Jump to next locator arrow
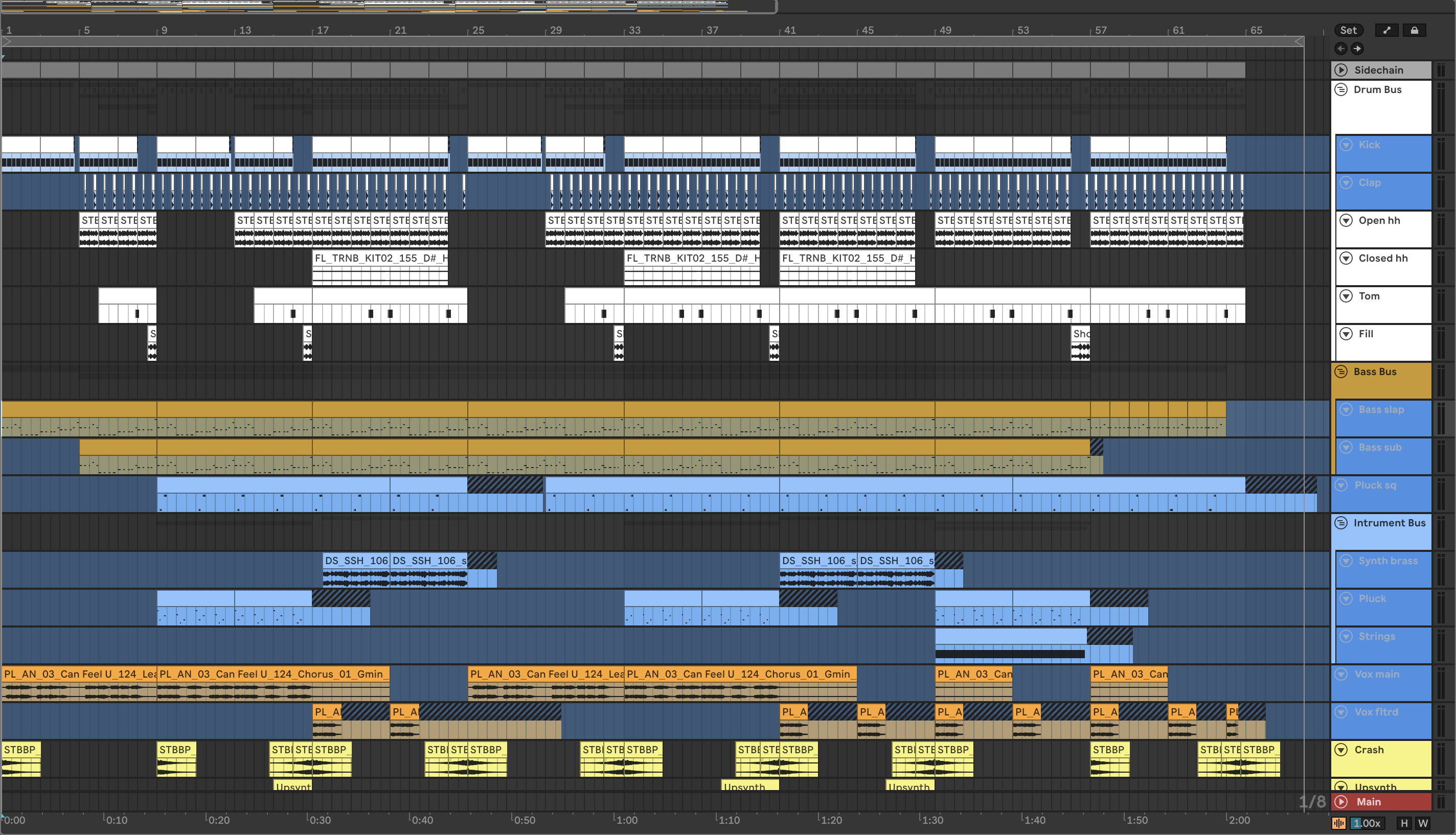1456x835 pixels. pos(1357,49)
